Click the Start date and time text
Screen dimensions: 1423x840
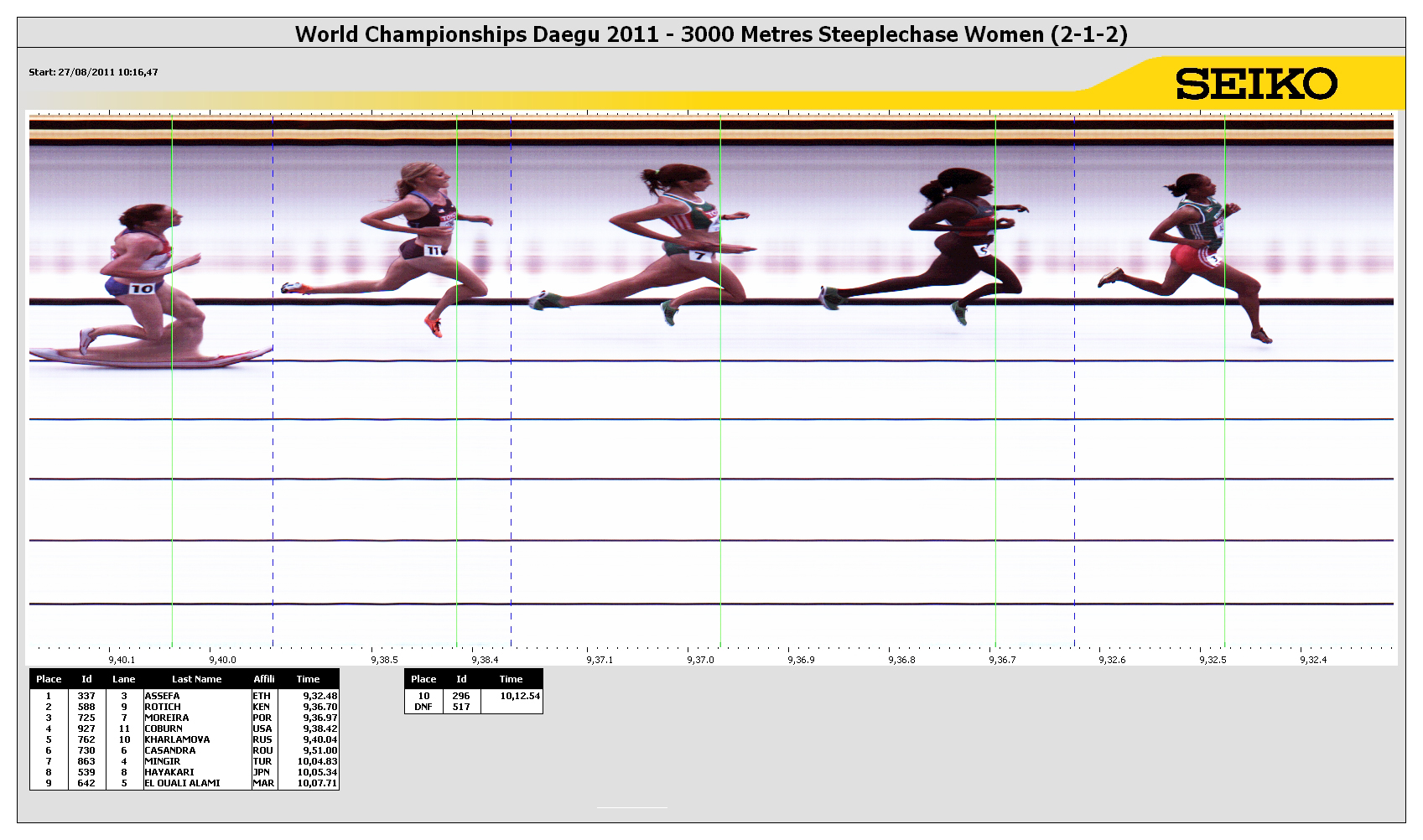click(93, 72)
